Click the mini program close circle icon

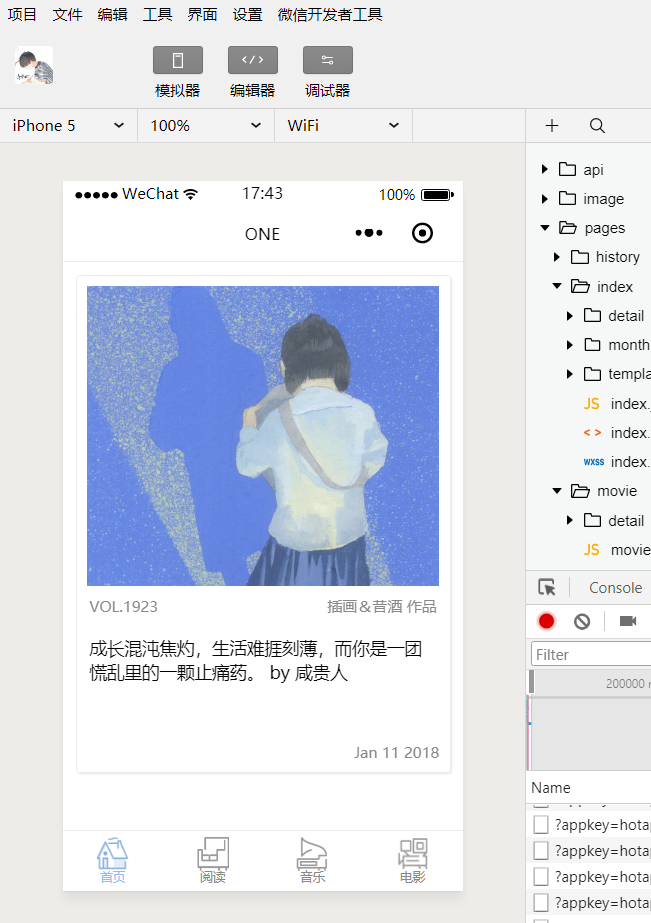pyautogui.click(x=422, y=233)
